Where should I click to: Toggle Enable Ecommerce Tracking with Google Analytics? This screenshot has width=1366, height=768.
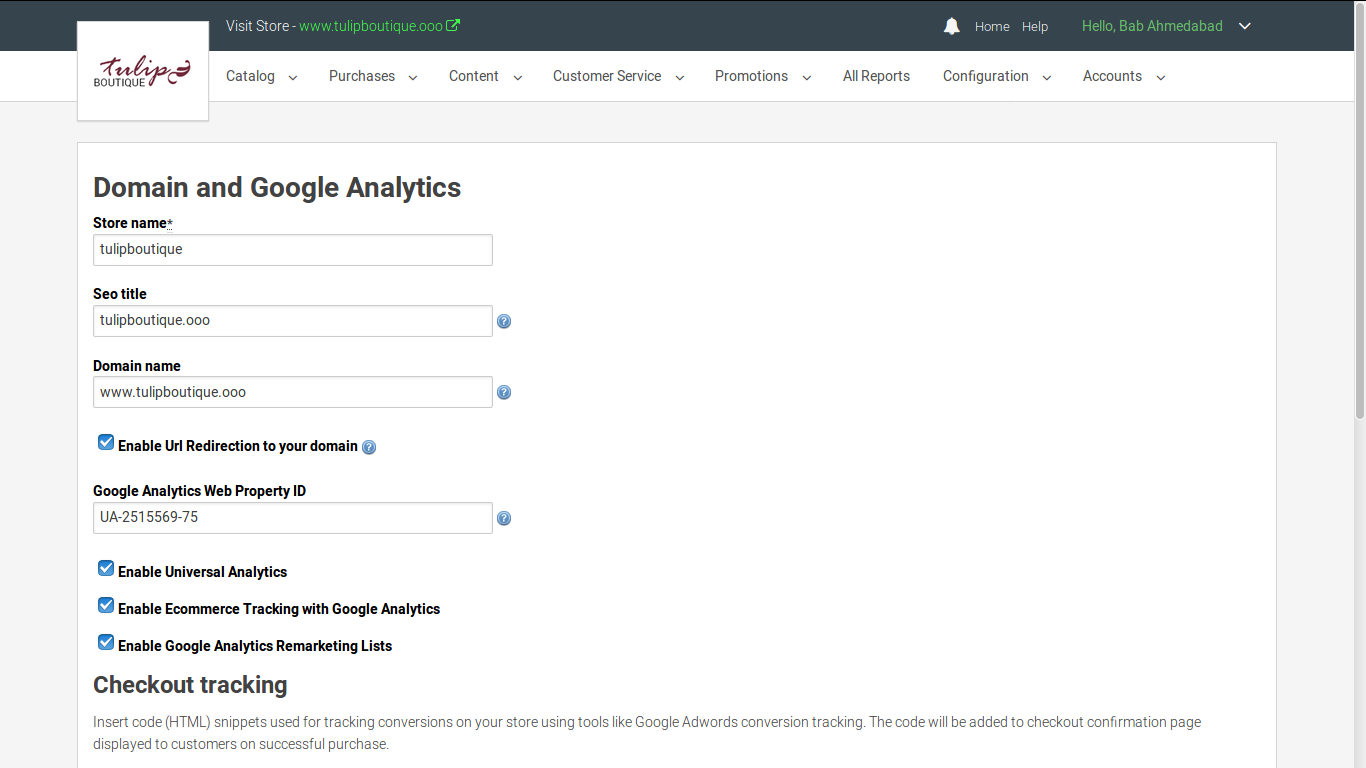point(106,605)
